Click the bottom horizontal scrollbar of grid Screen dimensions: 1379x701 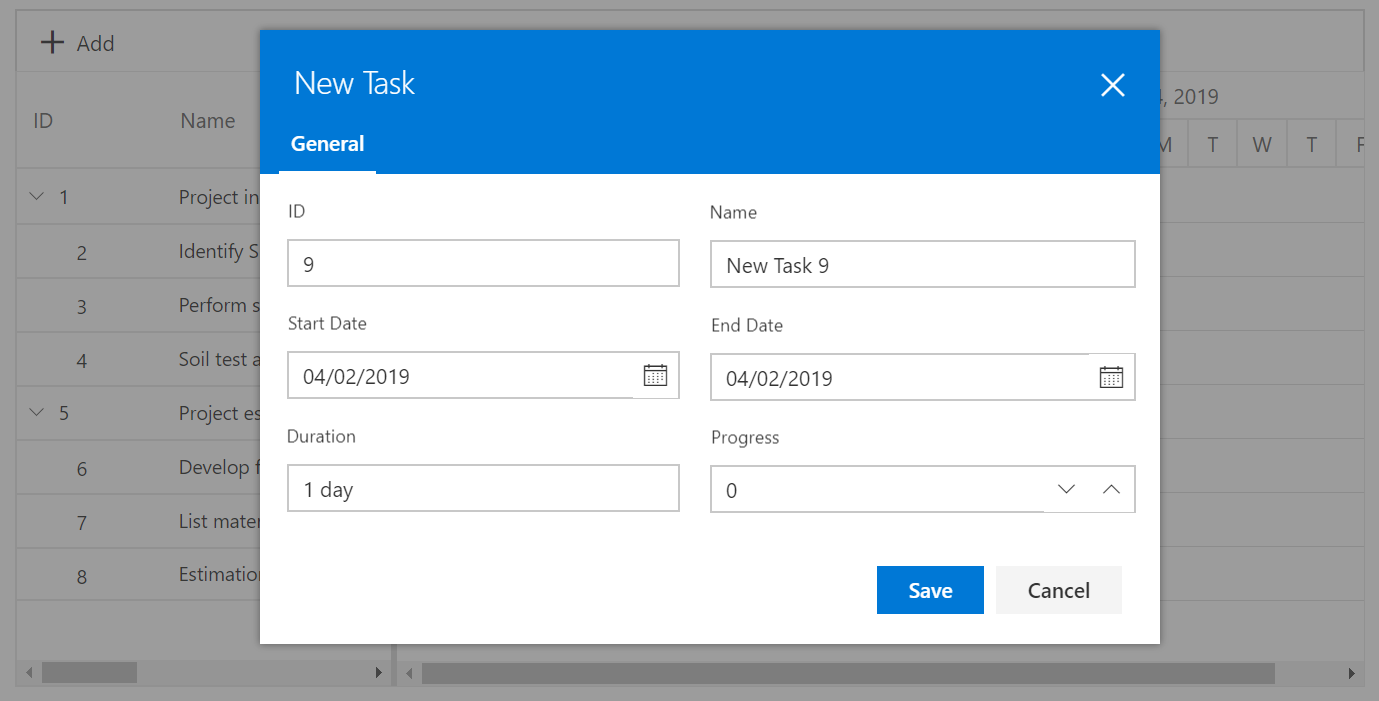pos(90,672)
